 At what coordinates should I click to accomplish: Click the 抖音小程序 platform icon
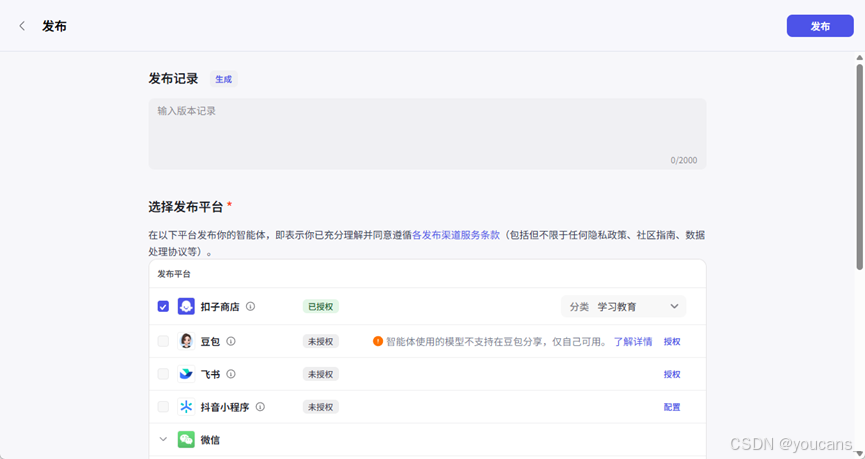[186, 407]
